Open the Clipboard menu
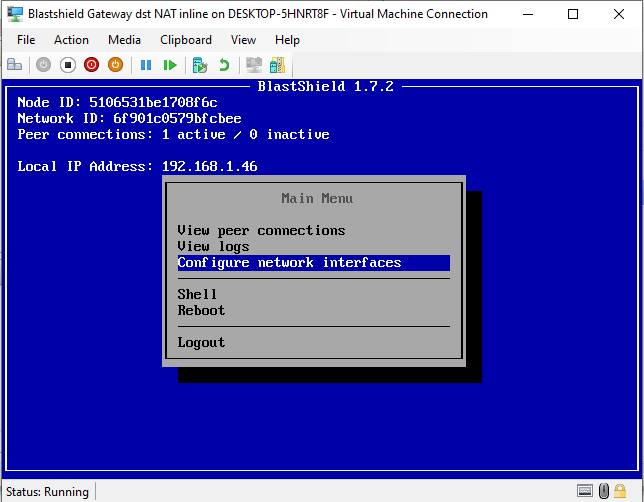The image size is (644, 502). [186, 40]
